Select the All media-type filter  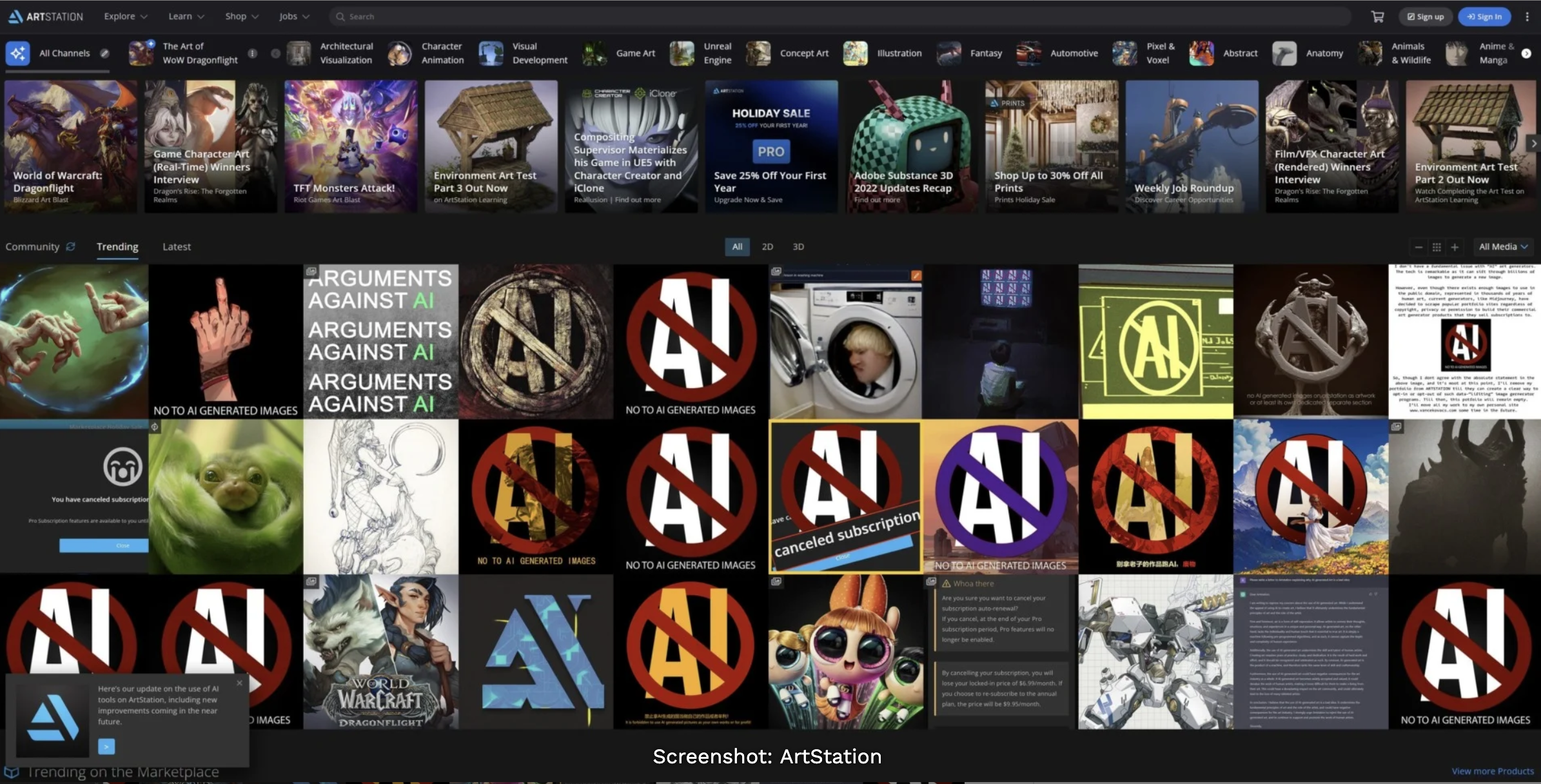(x=737, y=246)
